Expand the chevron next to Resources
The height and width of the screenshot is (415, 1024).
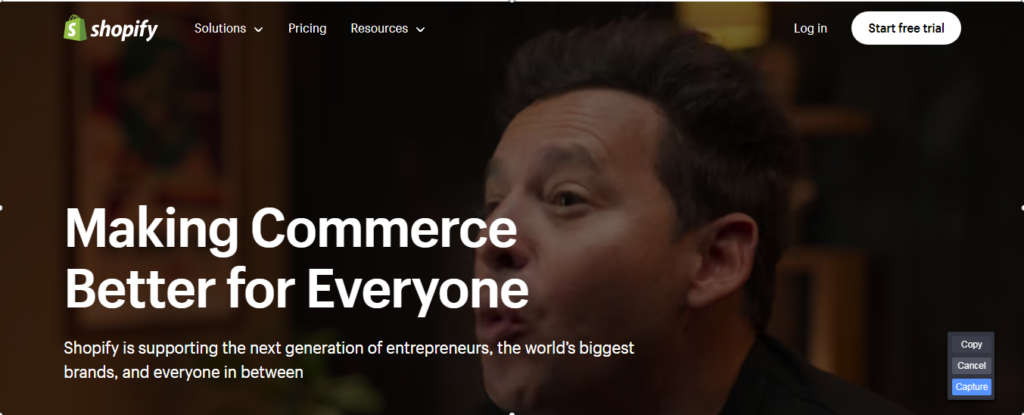(421, 29)
